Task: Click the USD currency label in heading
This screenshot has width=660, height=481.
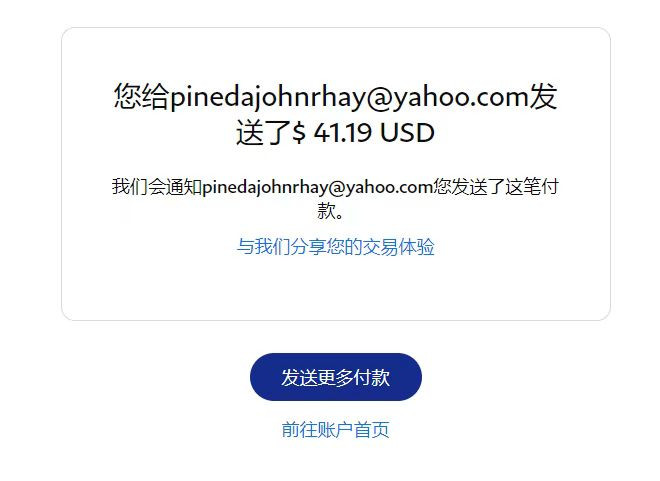Action: pyautogui.click(x=407, y=133)
